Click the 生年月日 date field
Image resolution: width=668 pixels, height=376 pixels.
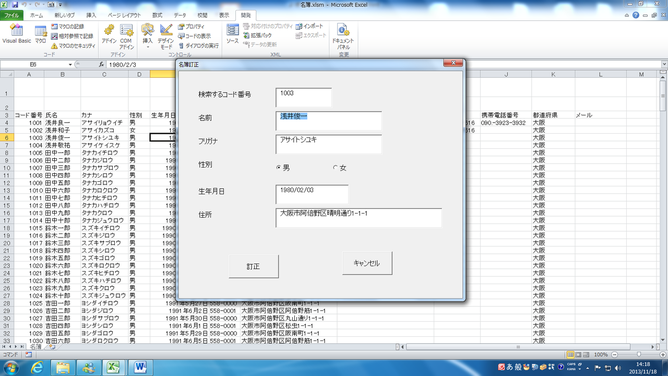click(x=312, y=194)
